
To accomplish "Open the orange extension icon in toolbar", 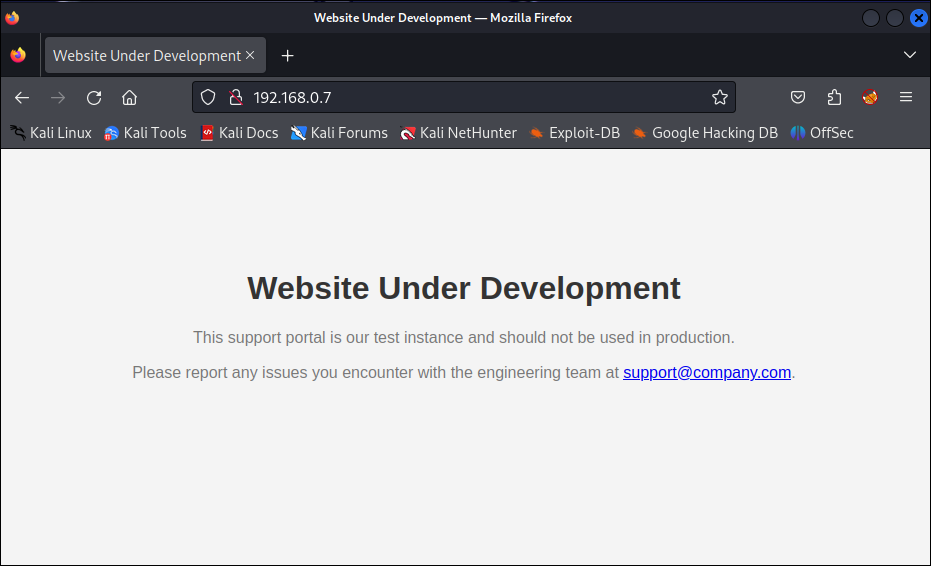I will coord(870,97).
